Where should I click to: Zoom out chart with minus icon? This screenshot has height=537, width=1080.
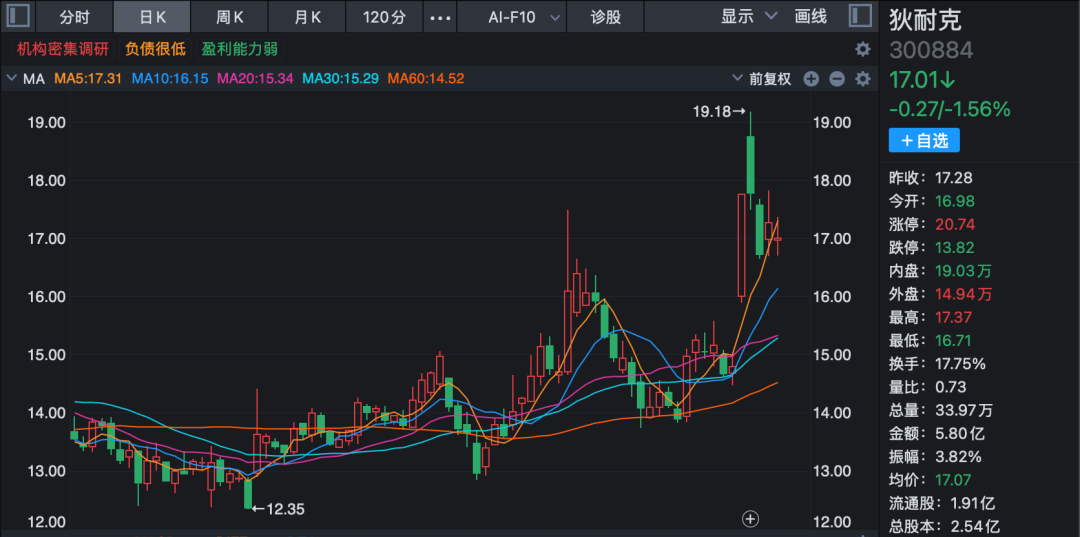tap(837, 79)
